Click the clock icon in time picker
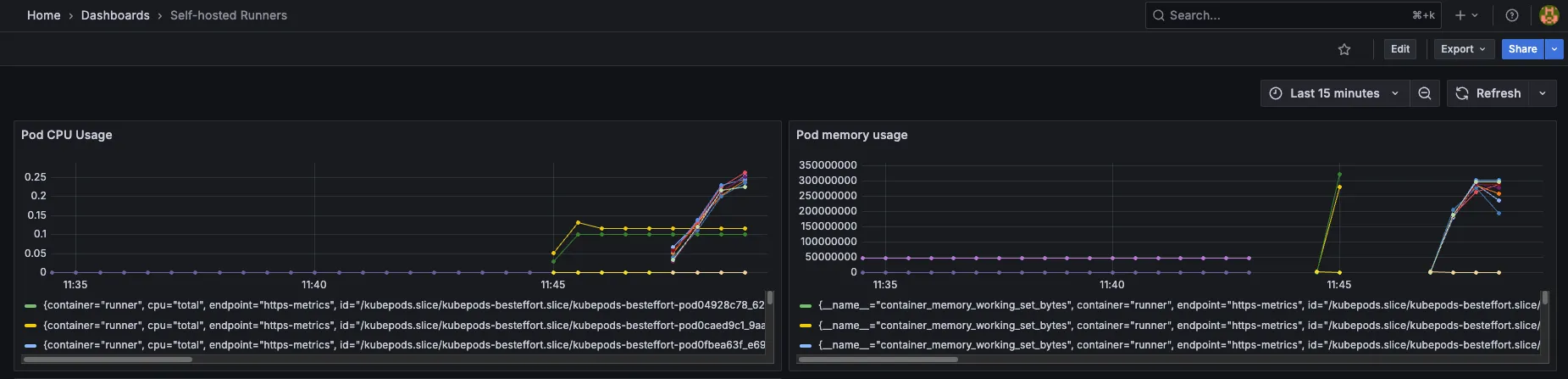The image size is (1568, 379). coord(1276,93)
